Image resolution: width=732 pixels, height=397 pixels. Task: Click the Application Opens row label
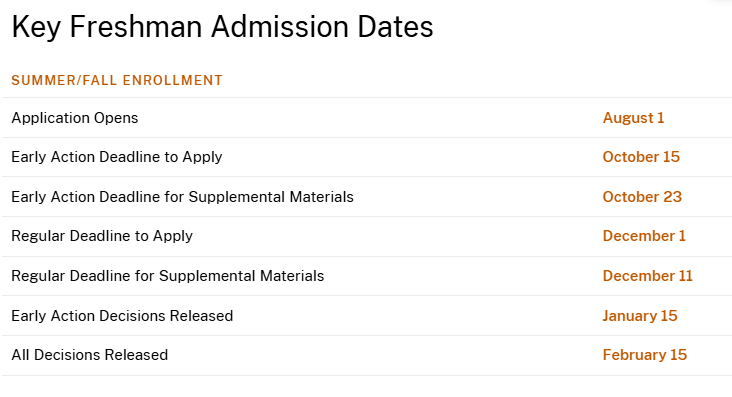(x=75, y=118)
